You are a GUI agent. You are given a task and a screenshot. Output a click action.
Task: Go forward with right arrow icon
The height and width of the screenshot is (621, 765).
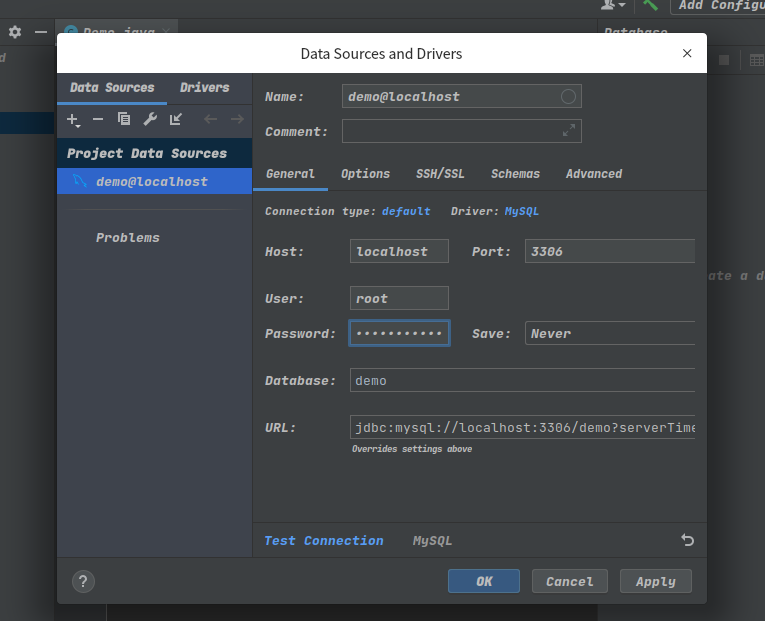tap(237, 119)
